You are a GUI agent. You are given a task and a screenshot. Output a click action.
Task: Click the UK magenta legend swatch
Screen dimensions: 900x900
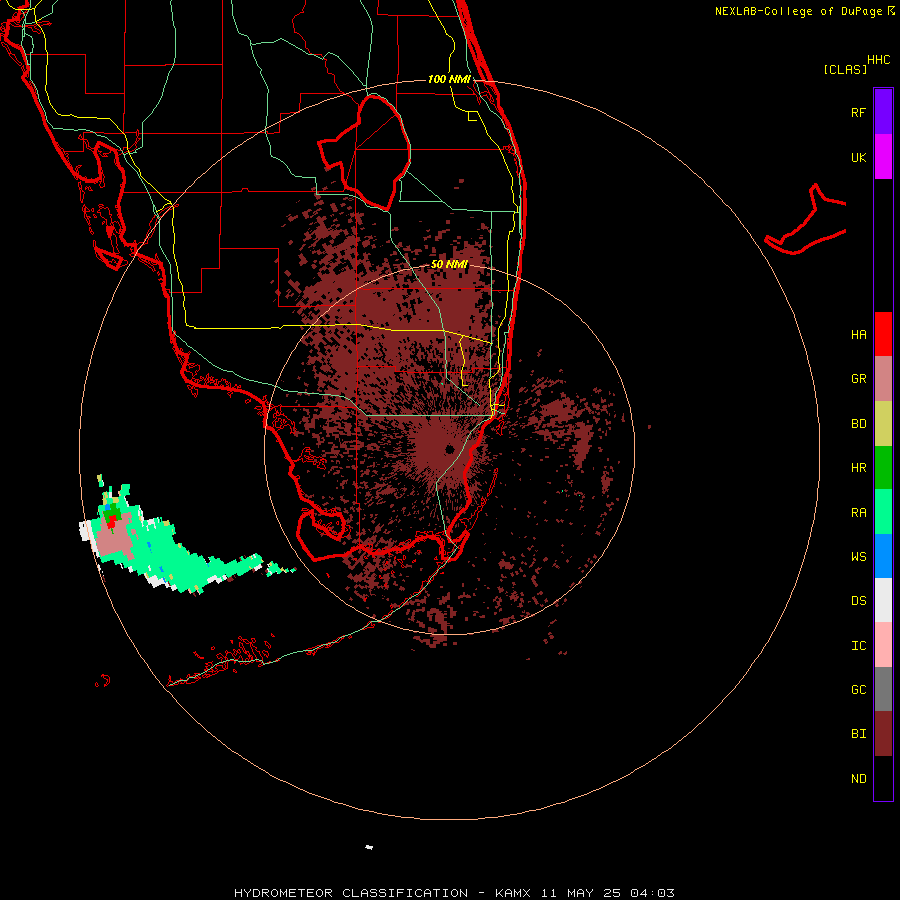tap(883, 157)
